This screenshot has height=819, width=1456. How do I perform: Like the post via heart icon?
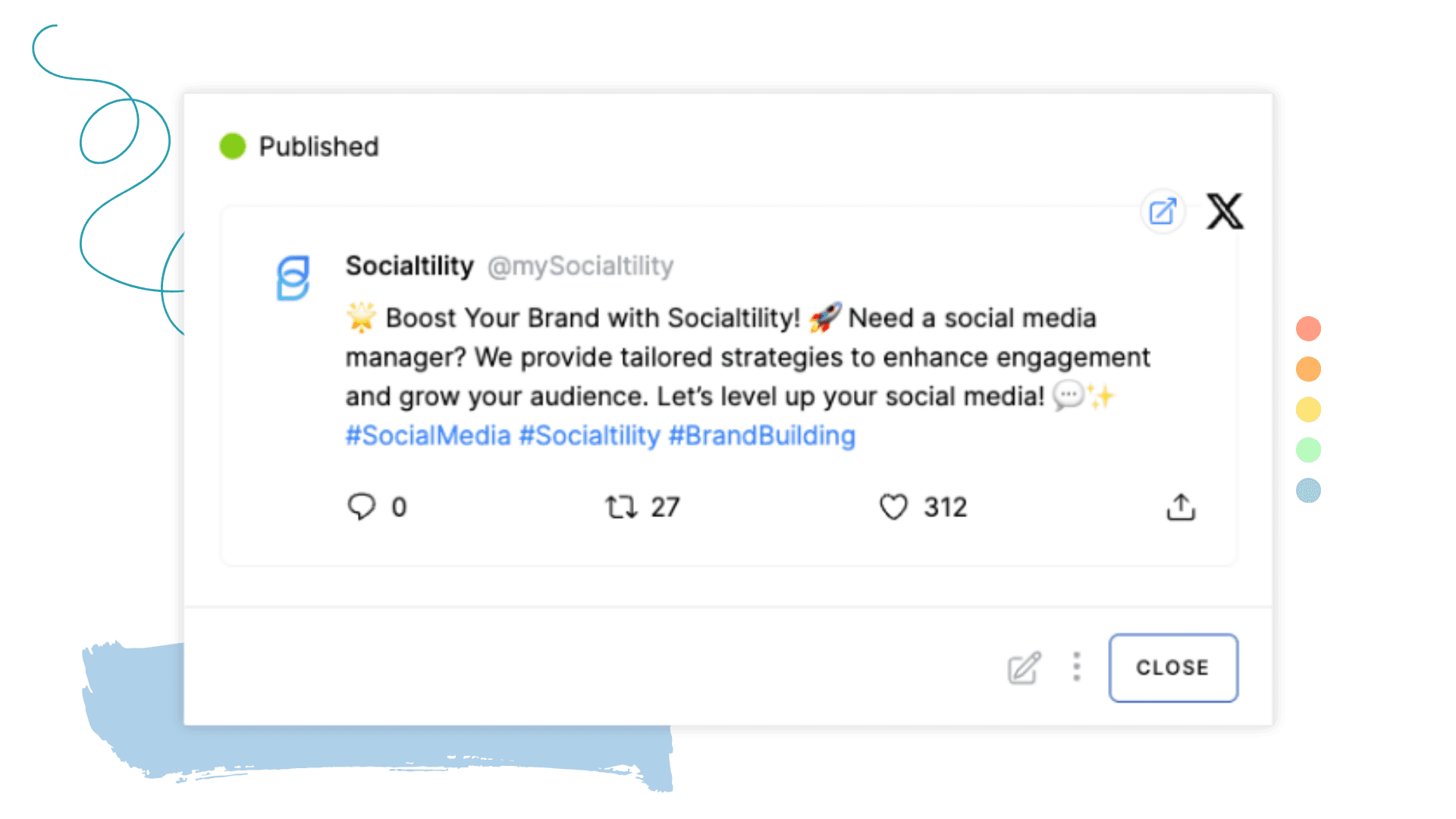(x=895, y=507)
